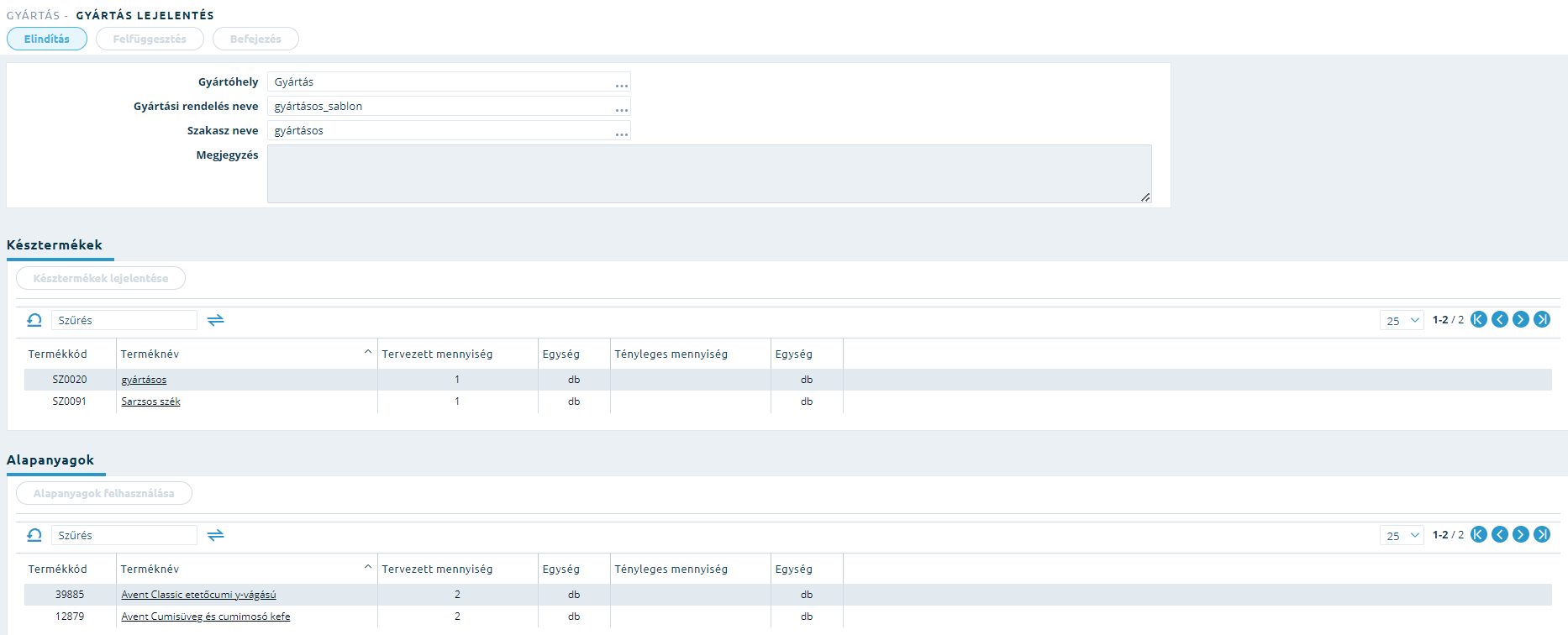Jump to last page of Alapanyagok list

tap(1542, 534)
